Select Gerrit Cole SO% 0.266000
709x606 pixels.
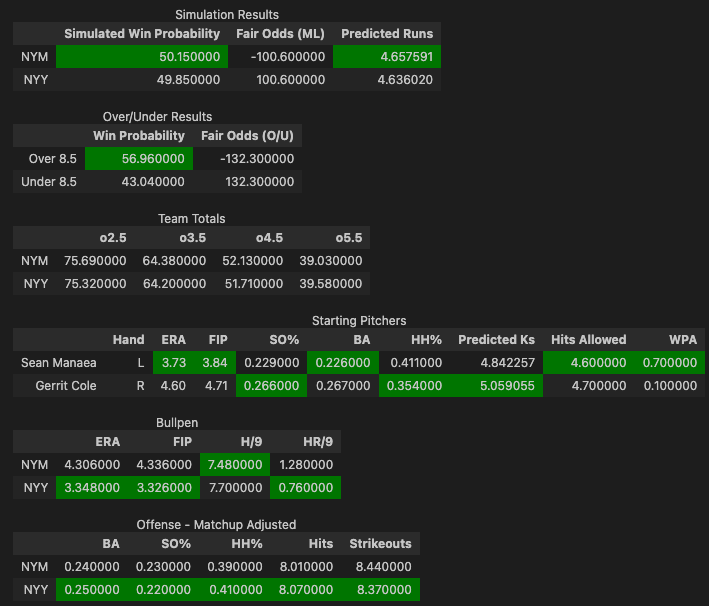coord(271,386)
